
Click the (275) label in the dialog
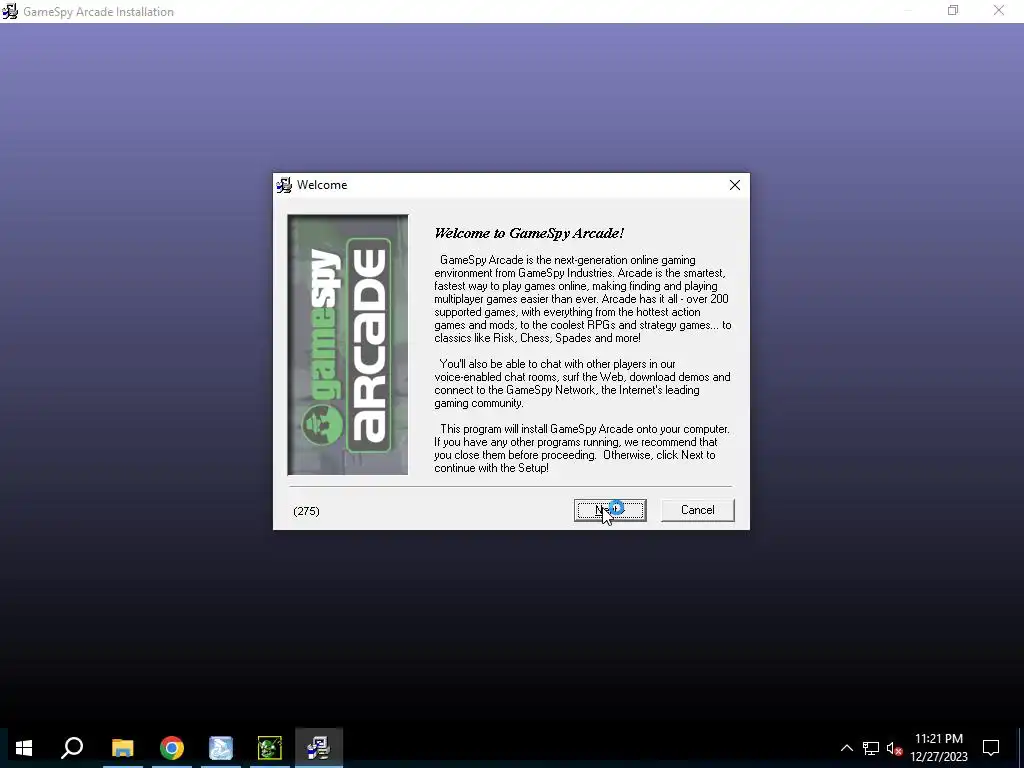(x=306, y=511)
